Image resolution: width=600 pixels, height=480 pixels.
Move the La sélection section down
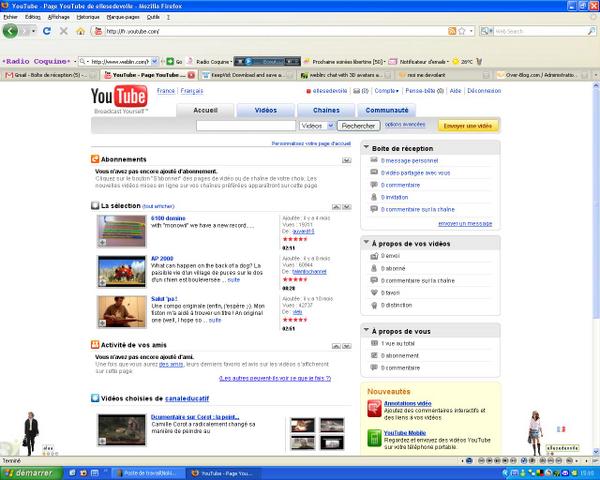pos(347,207)
